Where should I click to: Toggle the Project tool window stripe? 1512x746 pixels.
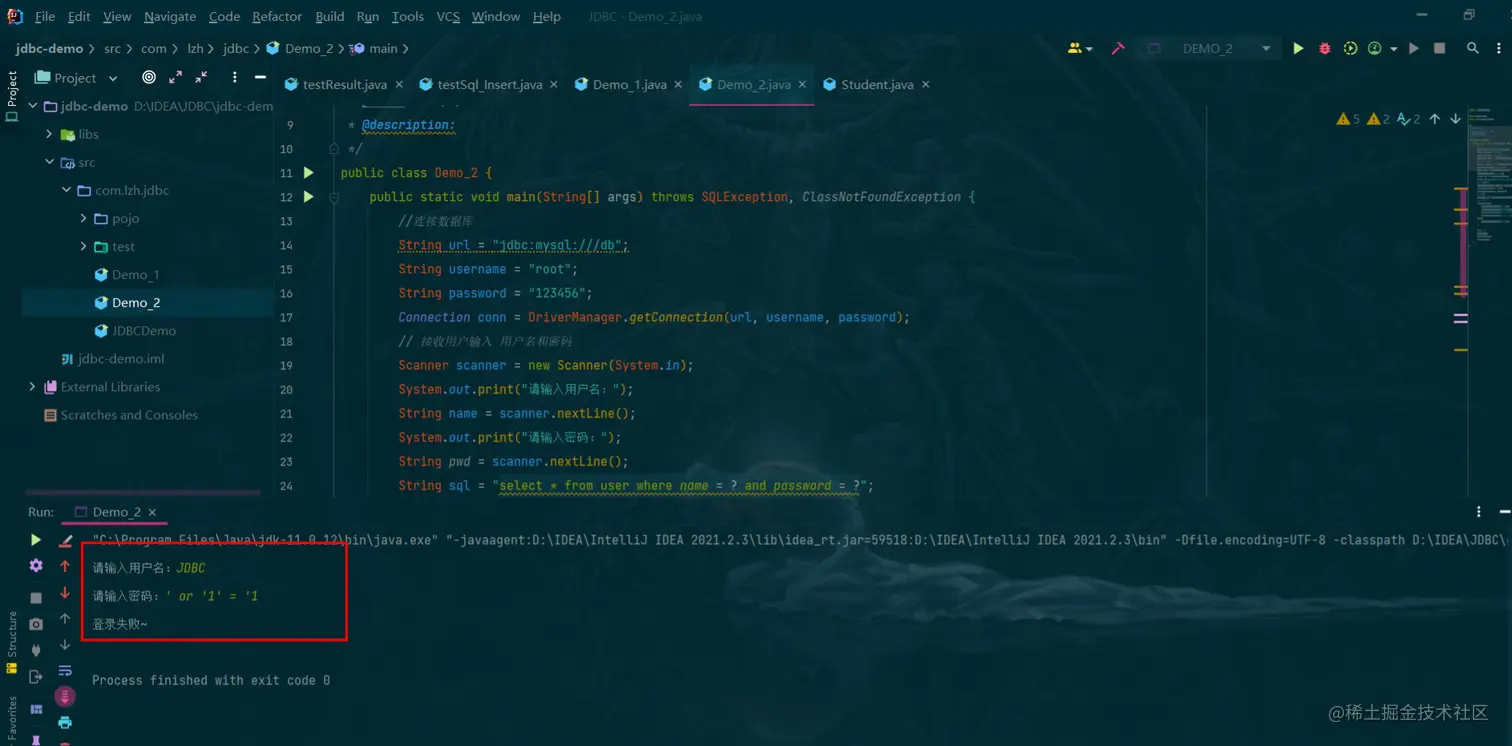tap(12, 96)
